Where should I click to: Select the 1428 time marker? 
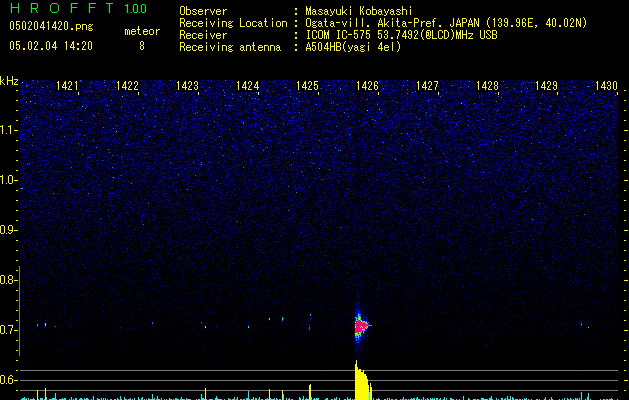pos(487,87)
